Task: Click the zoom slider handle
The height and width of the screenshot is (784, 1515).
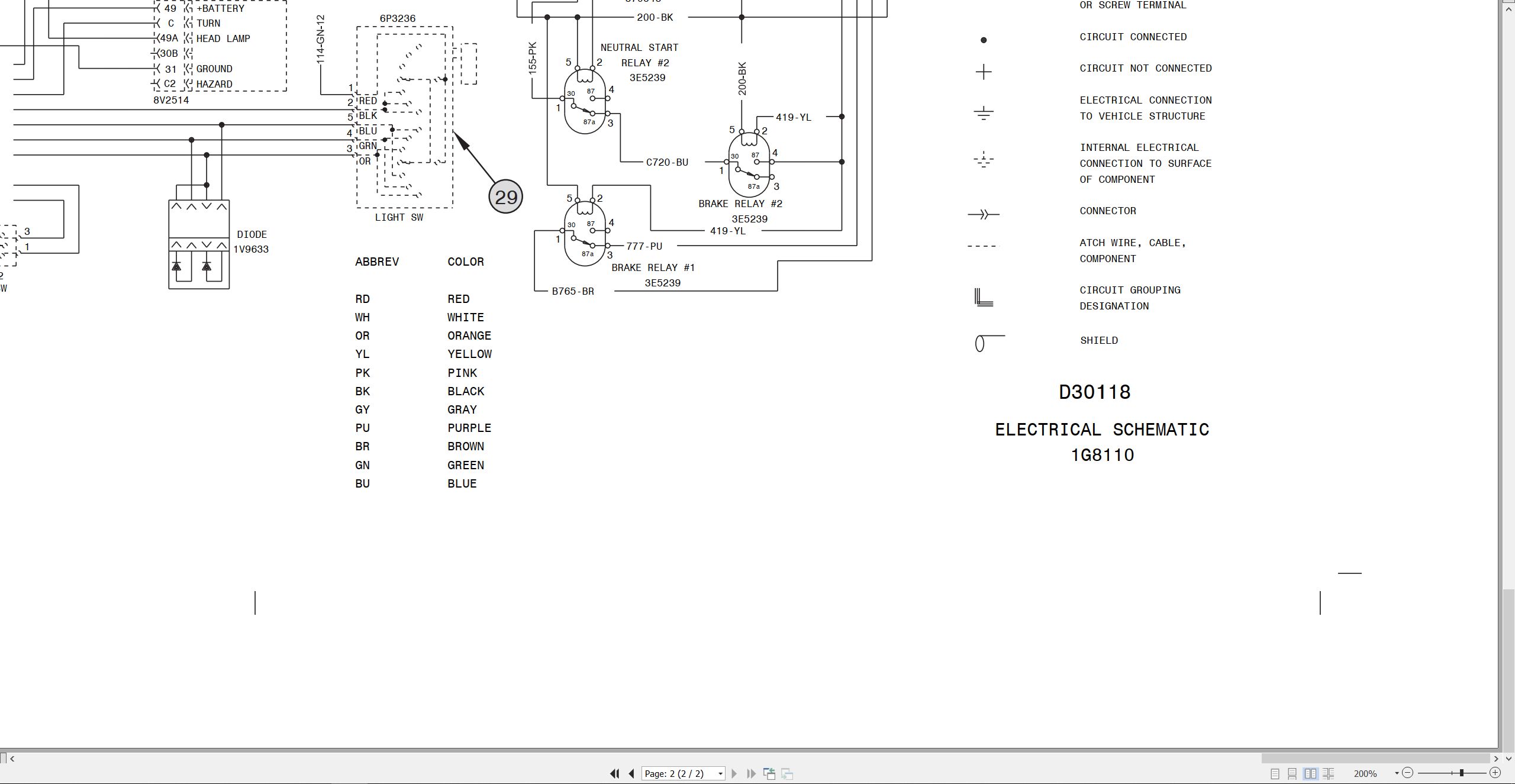Action: point(1462,773)
